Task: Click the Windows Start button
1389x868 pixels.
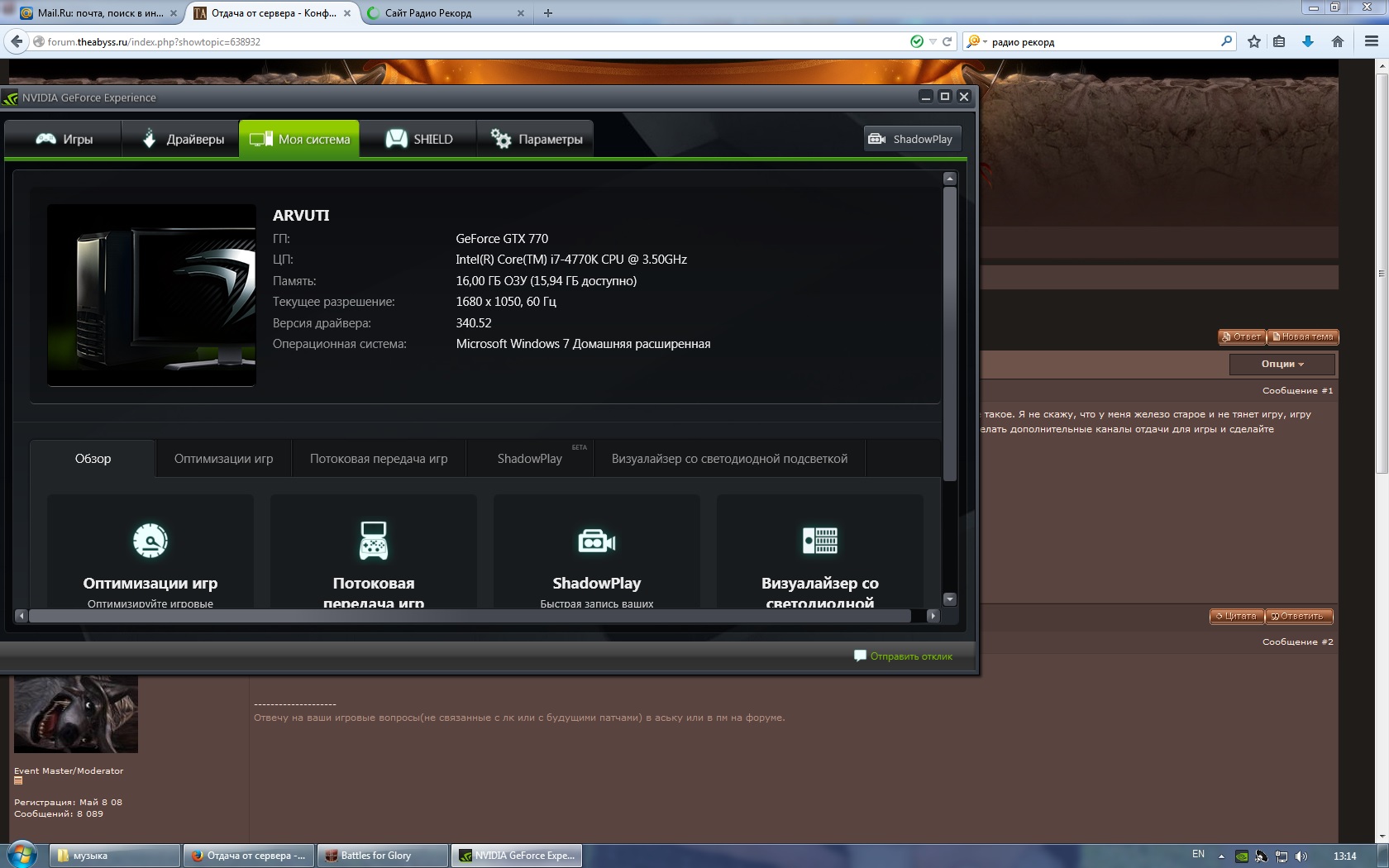Action: pos(22,855)
